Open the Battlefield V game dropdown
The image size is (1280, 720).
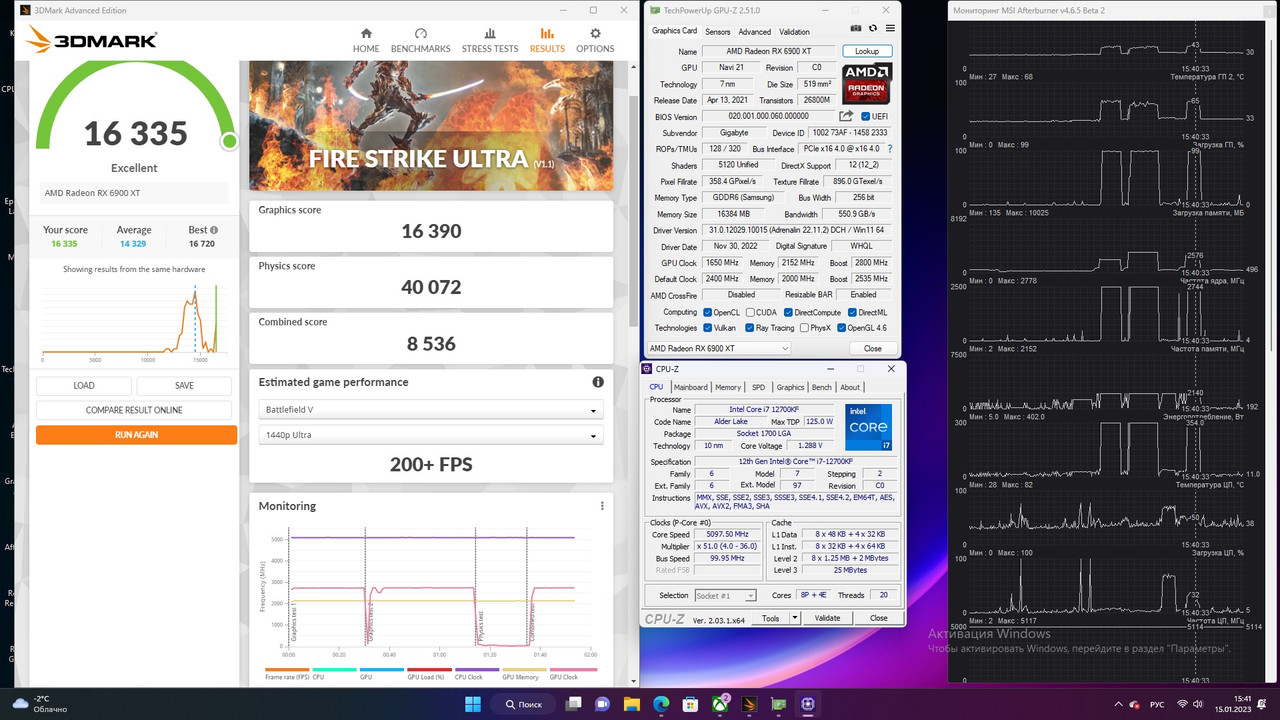430,410
